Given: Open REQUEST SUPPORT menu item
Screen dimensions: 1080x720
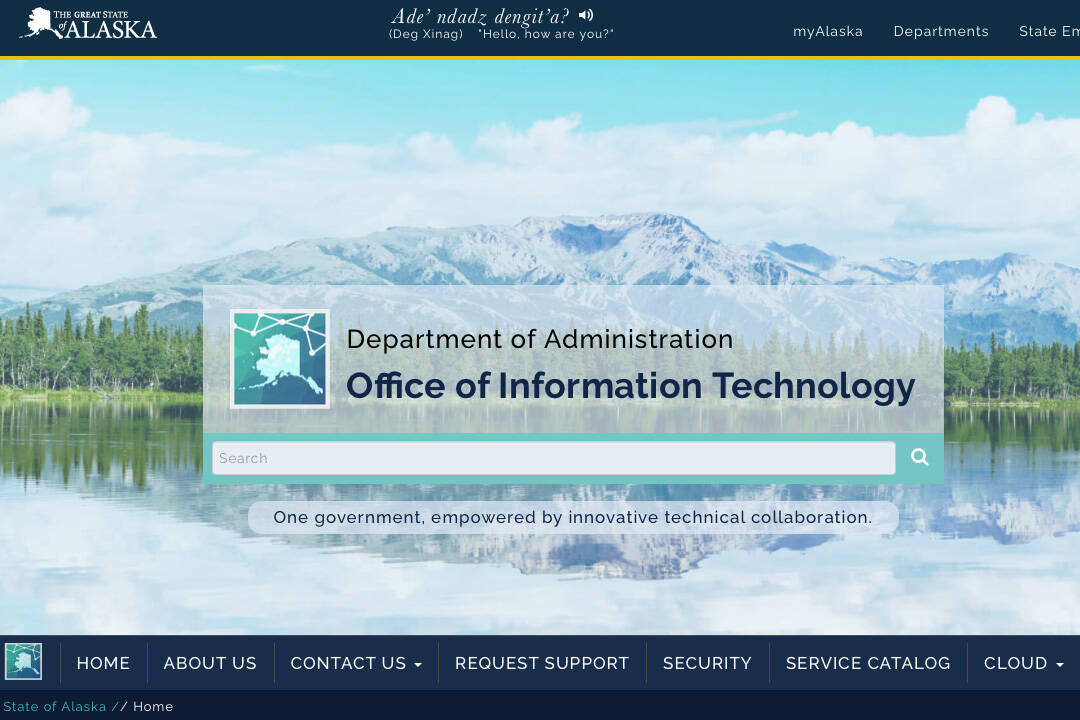Looking at the screenshot, I should [542, 663].
